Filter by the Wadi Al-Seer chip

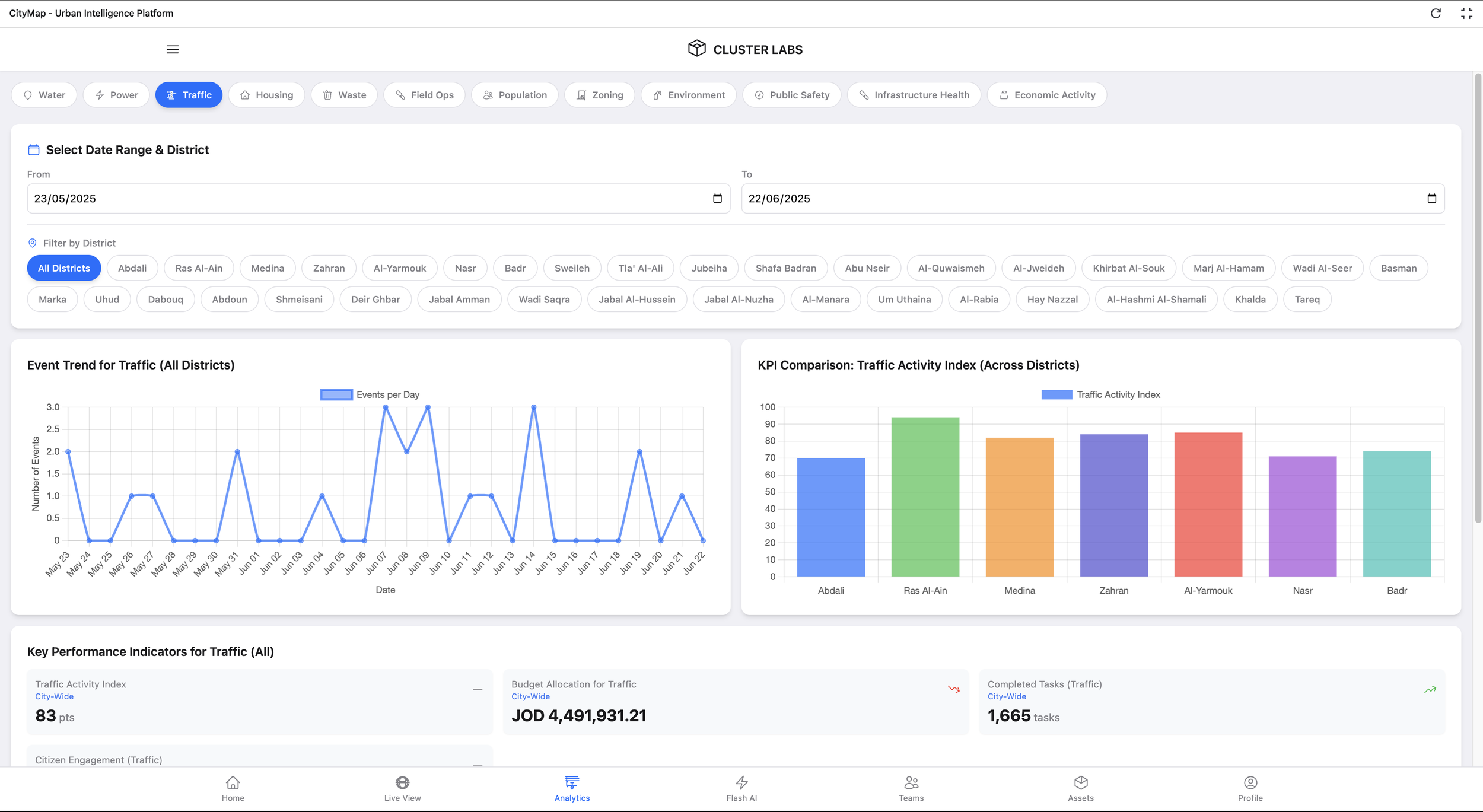click(1322, 268)
